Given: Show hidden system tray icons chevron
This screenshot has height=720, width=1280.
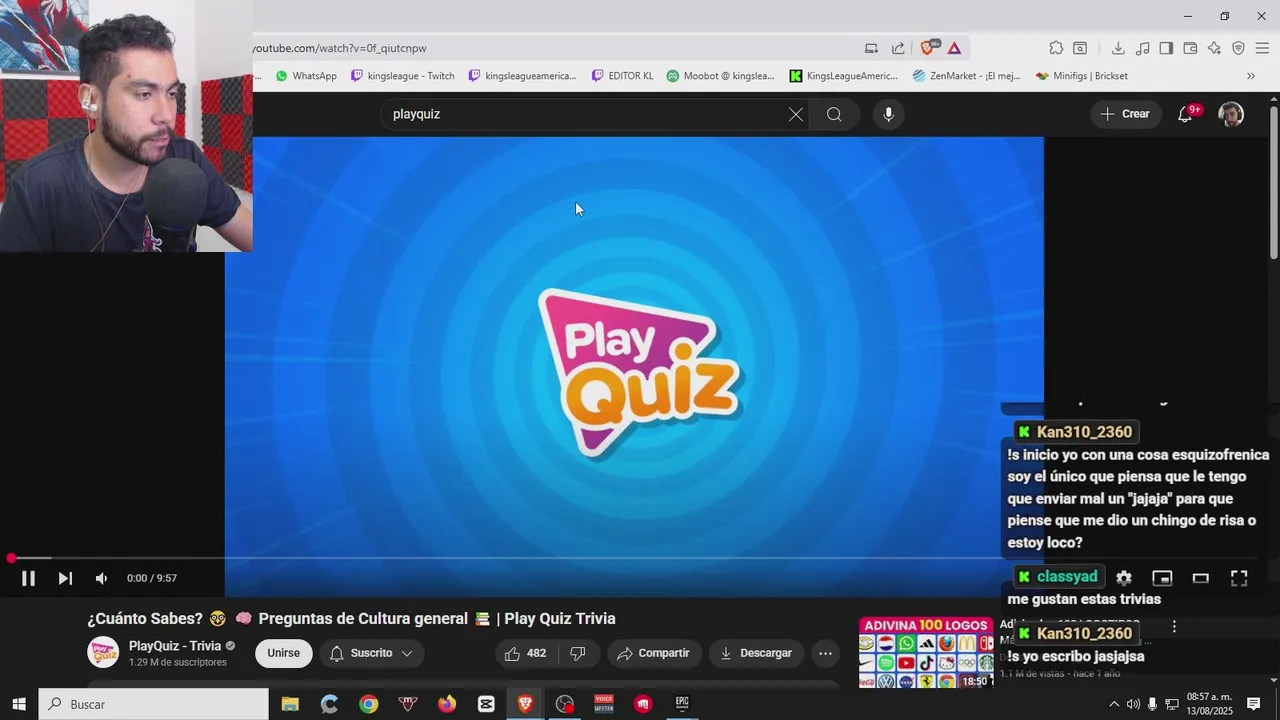Looking at the screenshot, I should [1114, 704].
